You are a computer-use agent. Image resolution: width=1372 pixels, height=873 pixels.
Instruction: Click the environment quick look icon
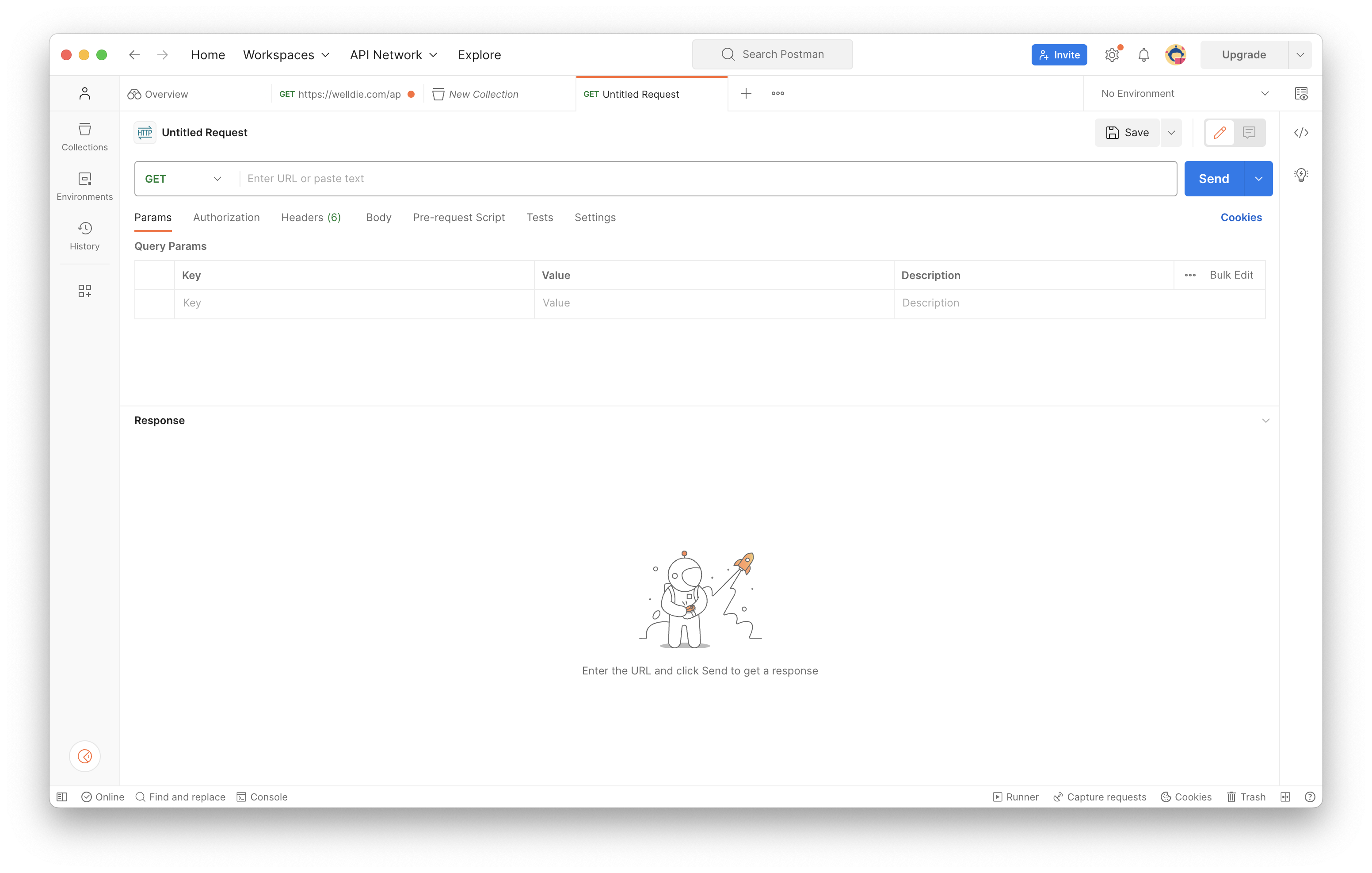click(x=1301, y=93)
